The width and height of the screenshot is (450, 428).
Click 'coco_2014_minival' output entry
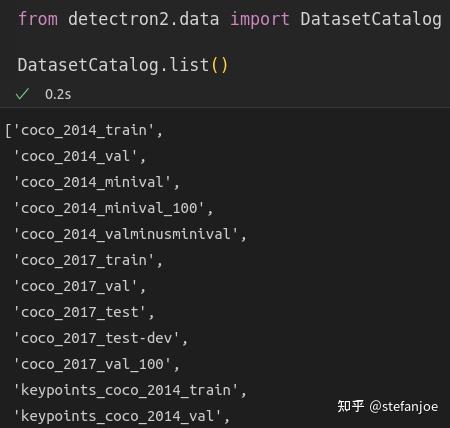[92, 182]
